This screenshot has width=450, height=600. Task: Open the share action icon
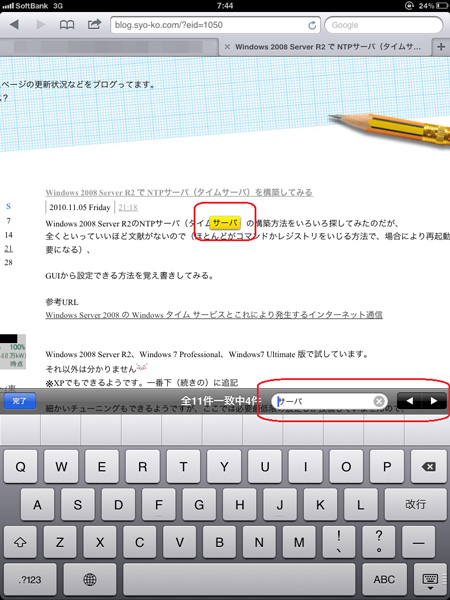pos(94,24)
